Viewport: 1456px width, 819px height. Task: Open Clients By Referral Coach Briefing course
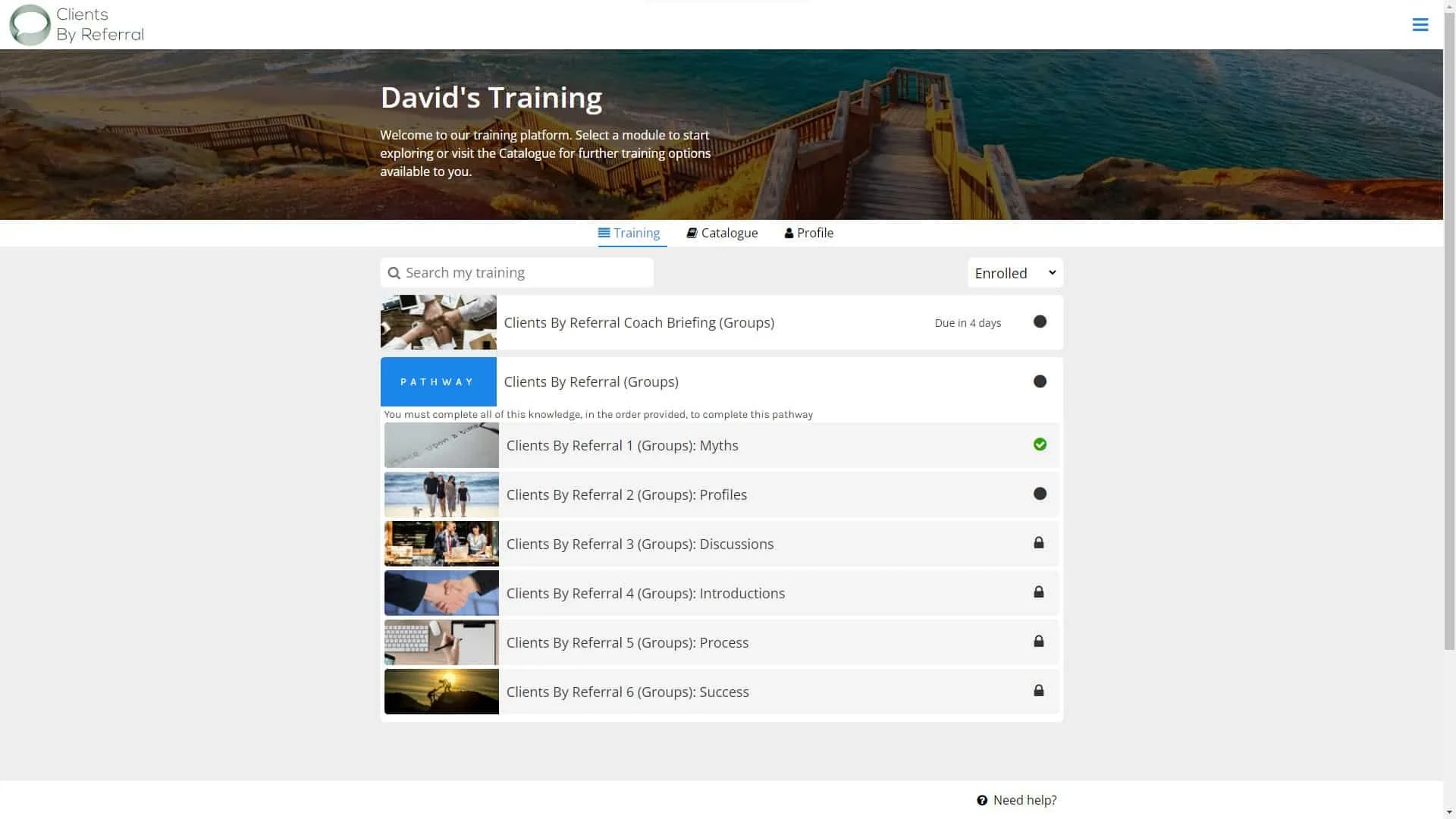tap(639, 323)
